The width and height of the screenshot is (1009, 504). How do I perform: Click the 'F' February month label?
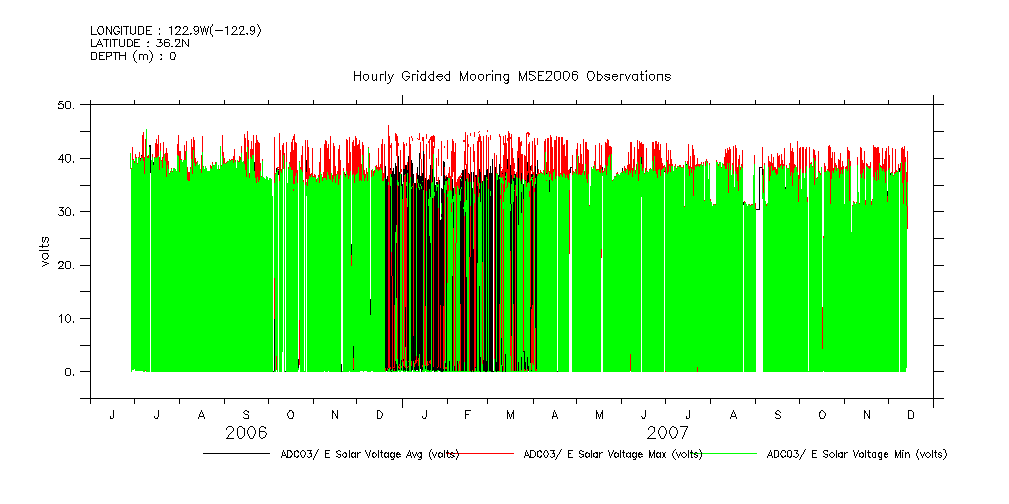click(467, 414)
